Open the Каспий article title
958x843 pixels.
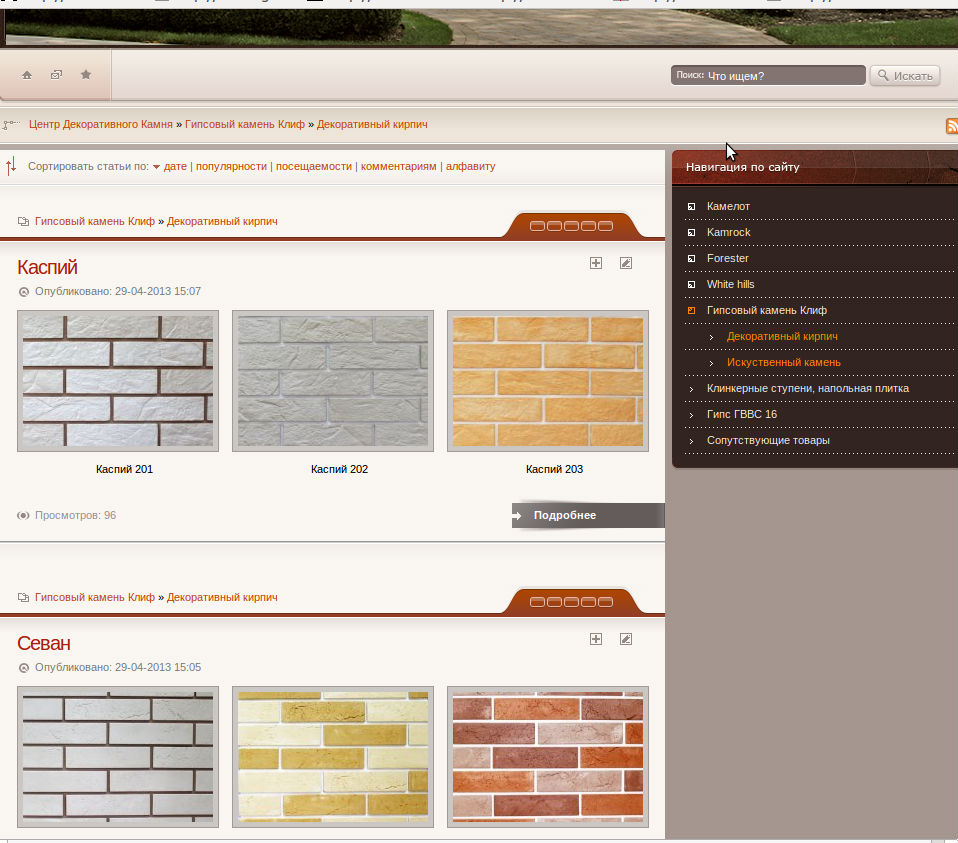[x=47, y=268]
